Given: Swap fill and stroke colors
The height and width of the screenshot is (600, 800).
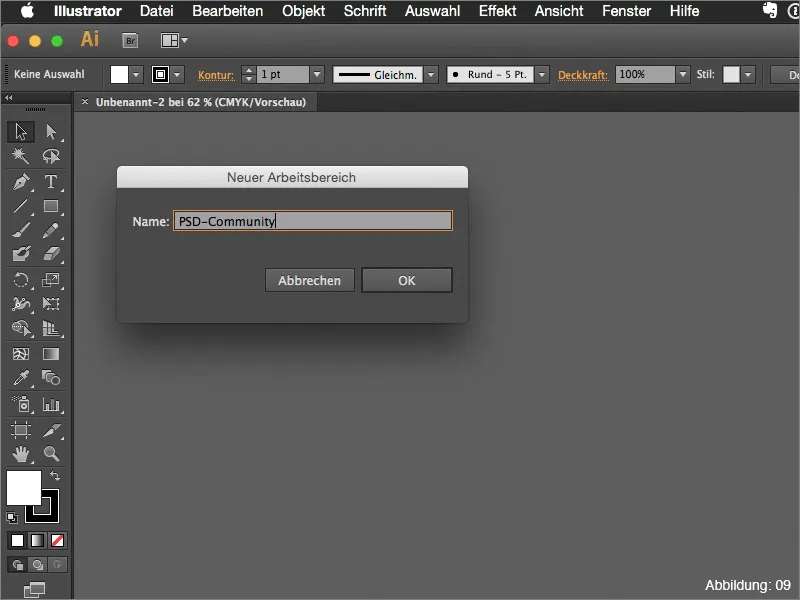Looking at the screenshot, I should tap(55, 476).
